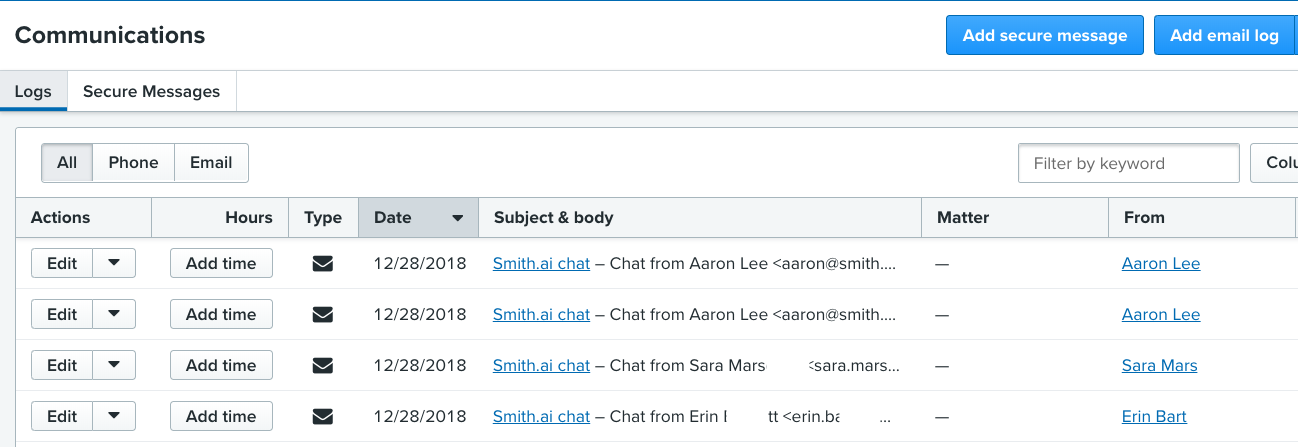Click the Filter by keyword field

tap(1128, 164)
